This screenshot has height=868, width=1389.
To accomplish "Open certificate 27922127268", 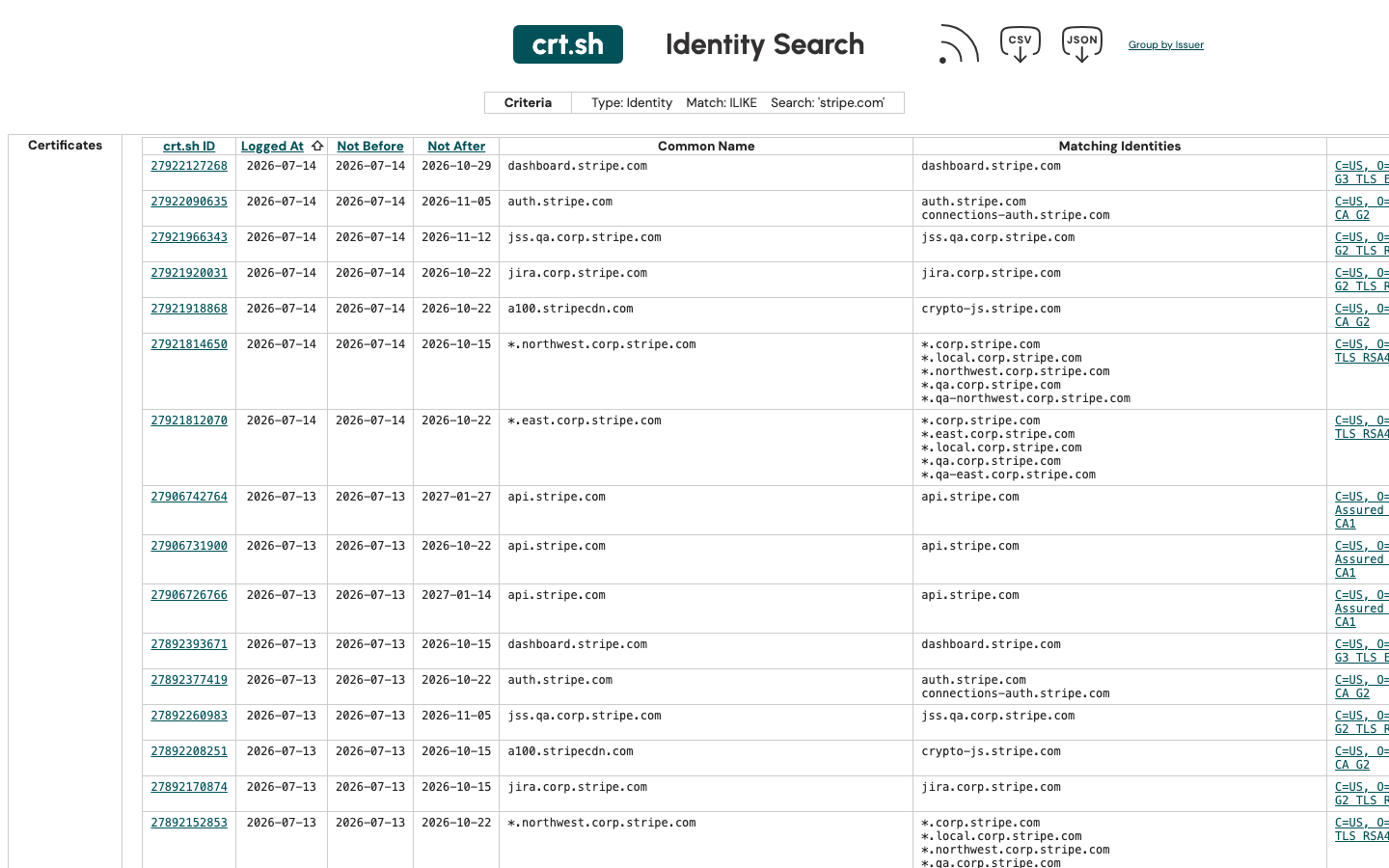I will point(189,166).
